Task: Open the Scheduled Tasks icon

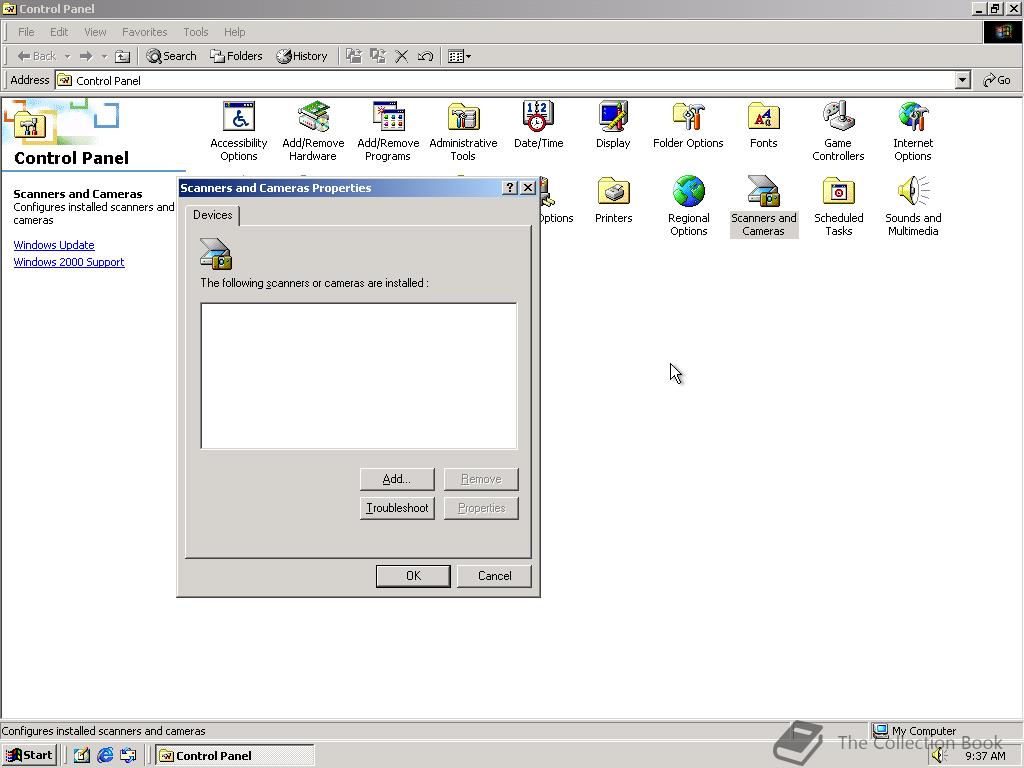Action: pos(839,206)
